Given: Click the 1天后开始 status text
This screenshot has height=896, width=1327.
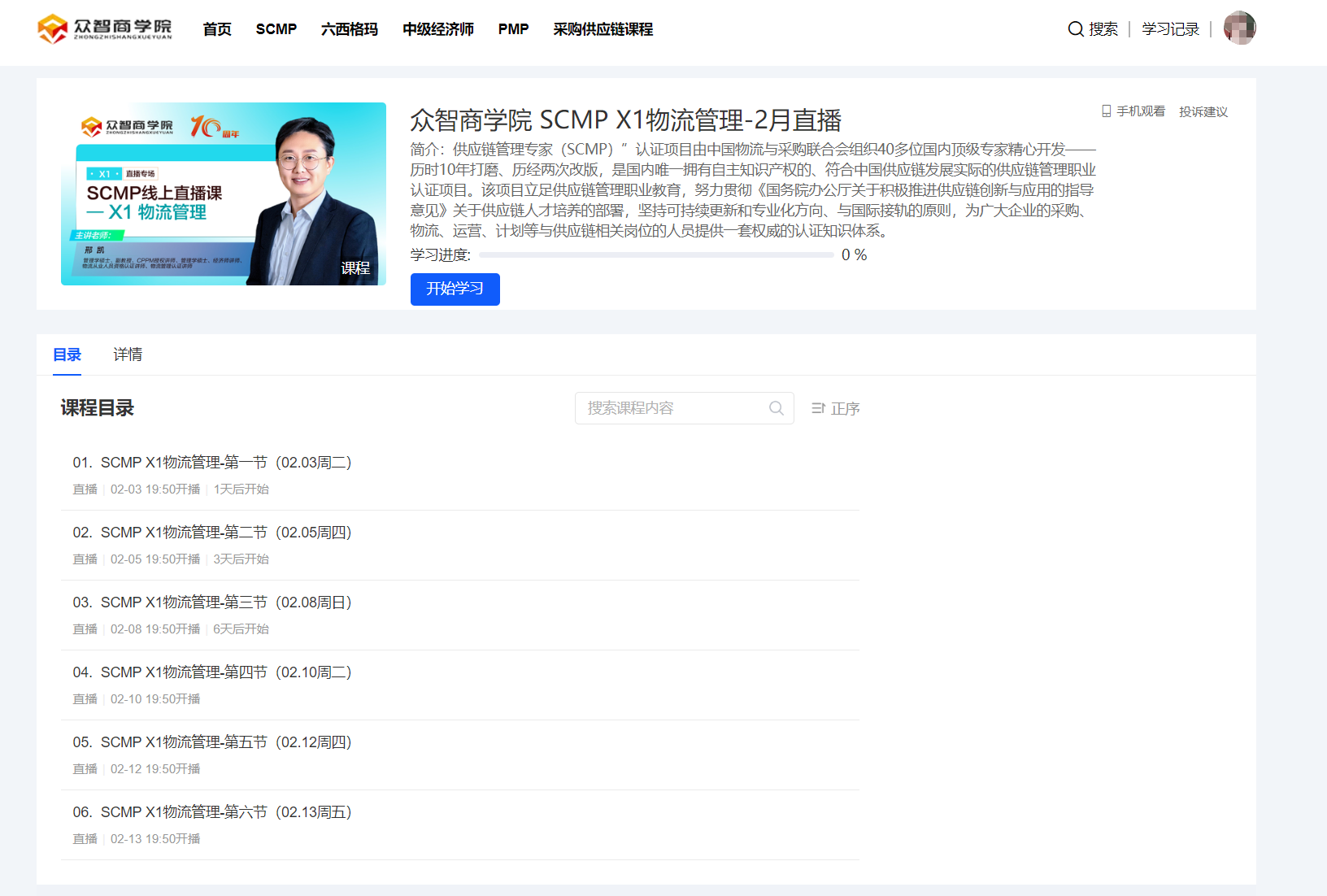Looking at the screenshot, I should tap(241, 489).
